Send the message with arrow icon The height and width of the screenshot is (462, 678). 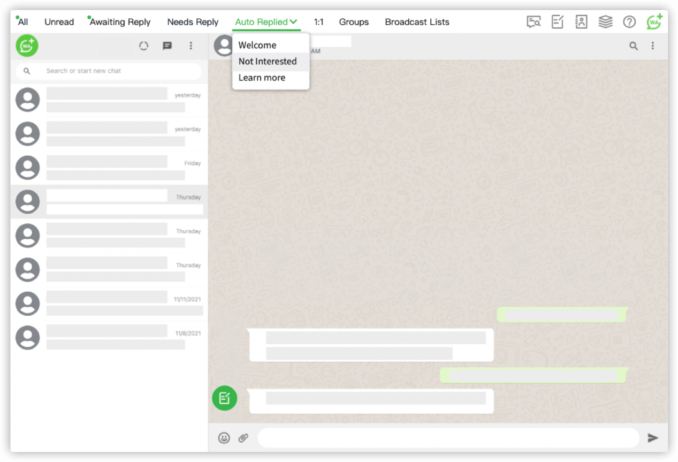pos(653,438)
